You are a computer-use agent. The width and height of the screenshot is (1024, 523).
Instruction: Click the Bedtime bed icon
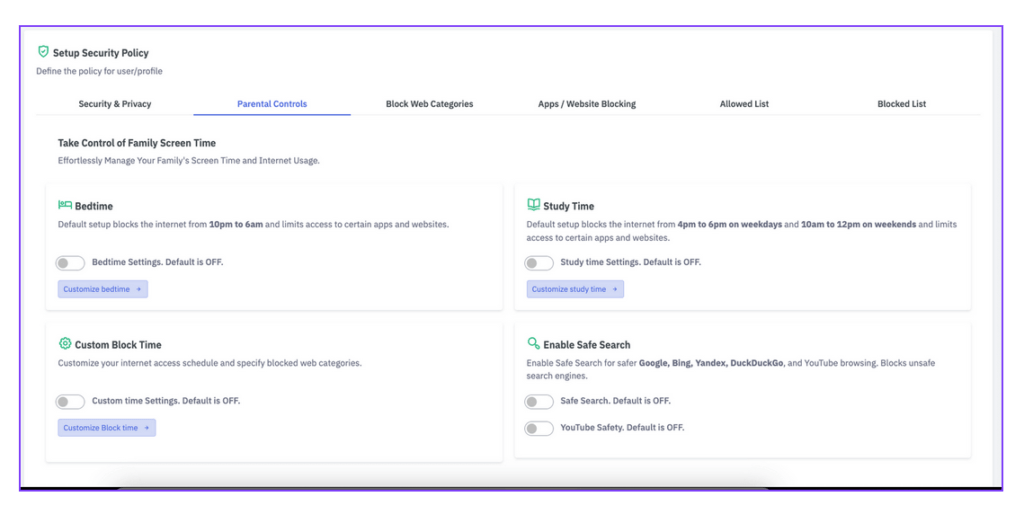pos(65,205)
